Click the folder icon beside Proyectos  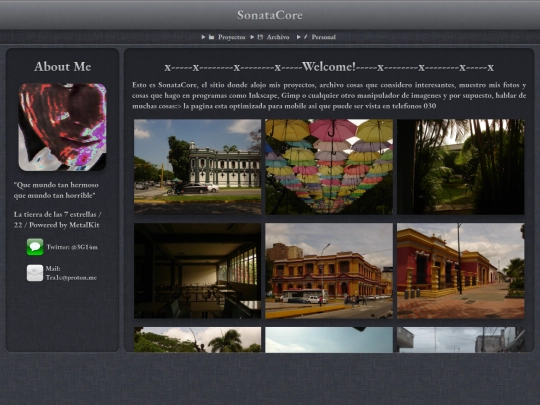pos(211,37)
